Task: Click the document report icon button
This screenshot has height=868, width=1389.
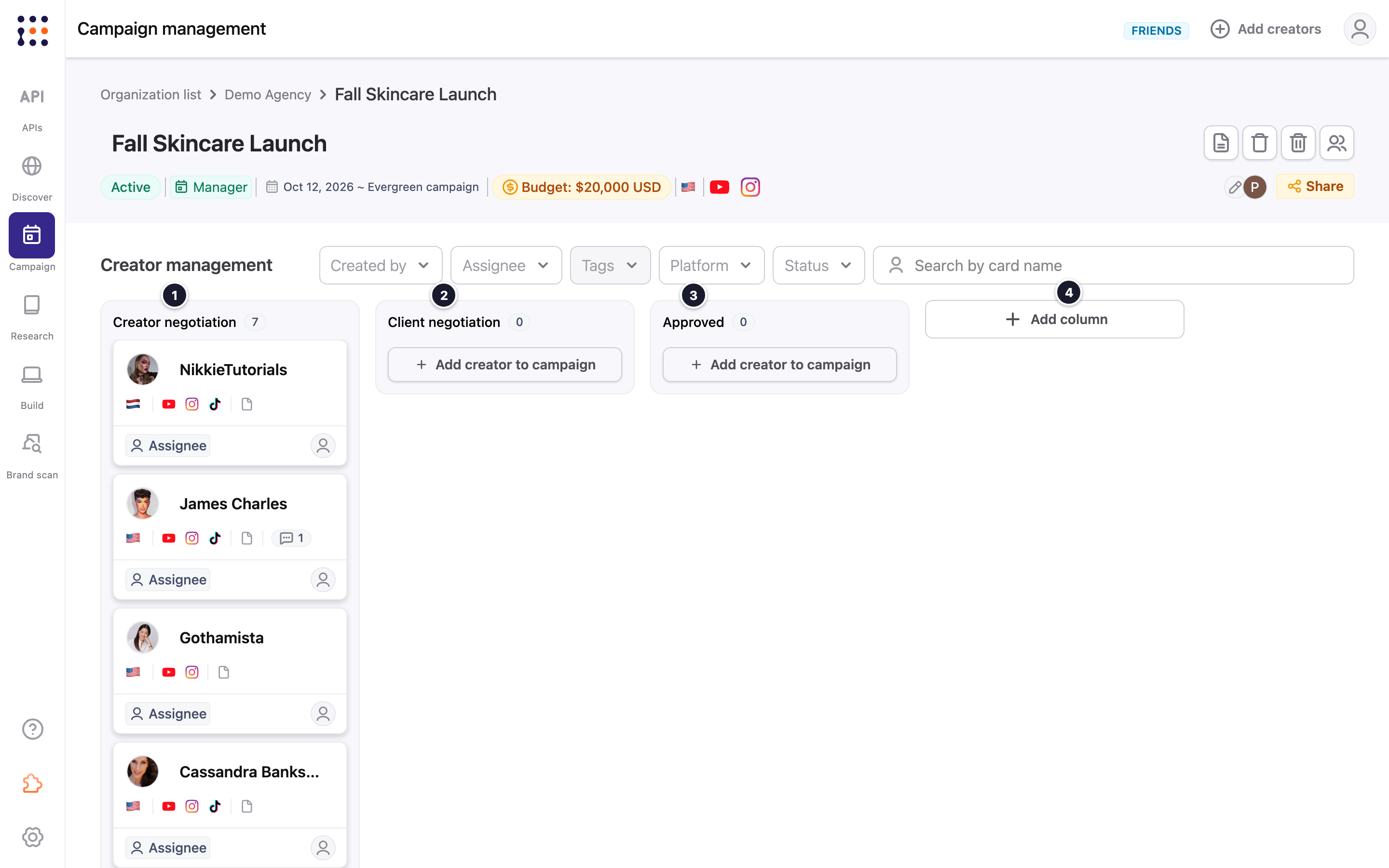Action: coord(1221,143)
